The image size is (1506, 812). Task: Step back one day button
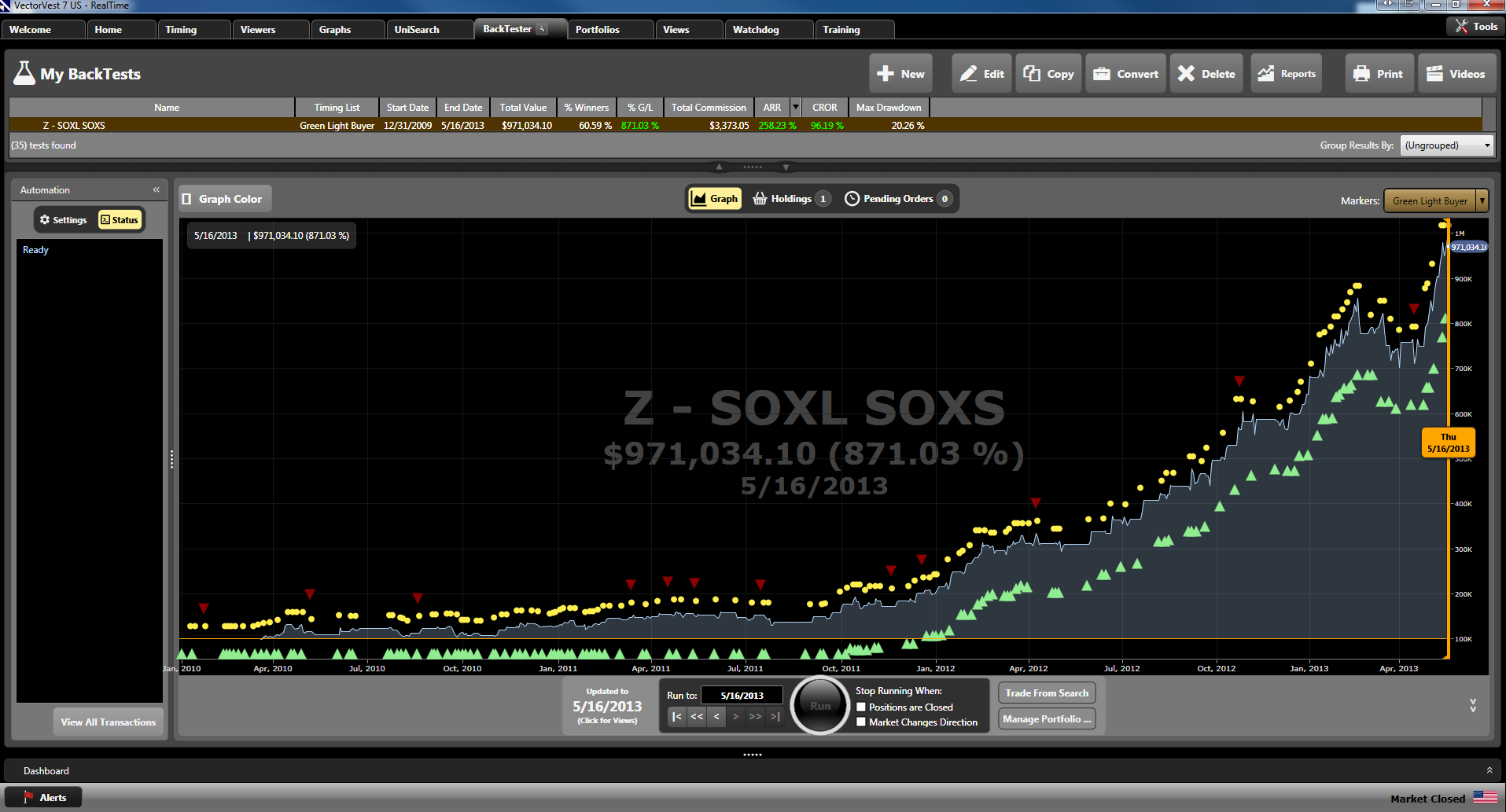pyautogui.click(x=716, y=716)
